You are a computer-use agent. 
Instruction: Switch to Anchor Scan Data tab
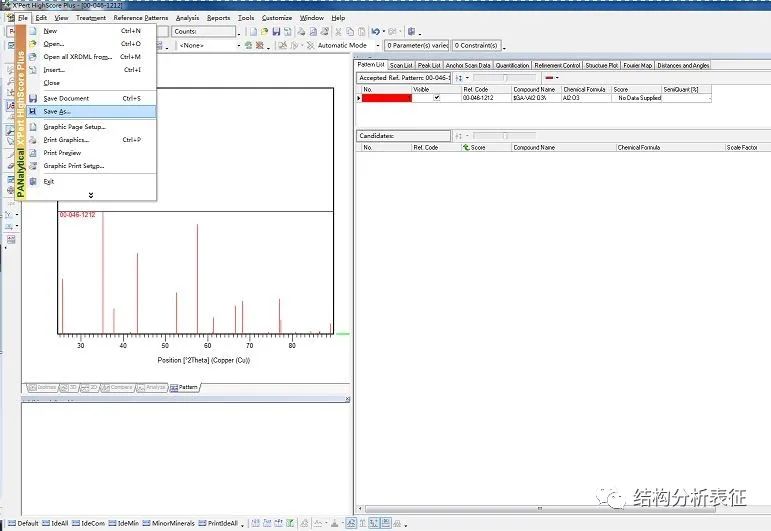coord(468,65)
